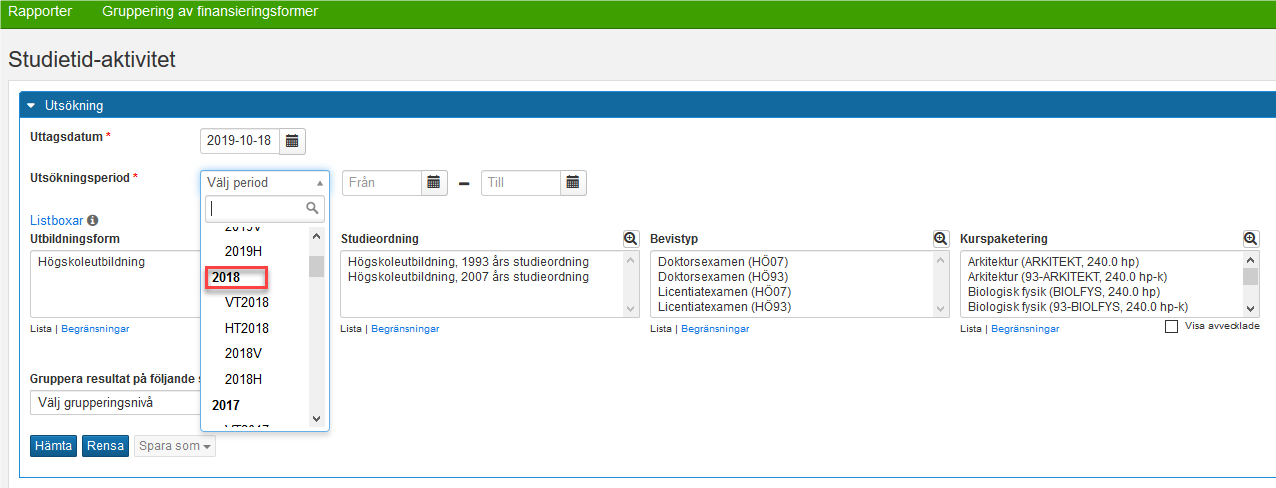Open calendar next to Från field
The width and height of the screenshot is (1276, 488).
[x=433, y=183]
